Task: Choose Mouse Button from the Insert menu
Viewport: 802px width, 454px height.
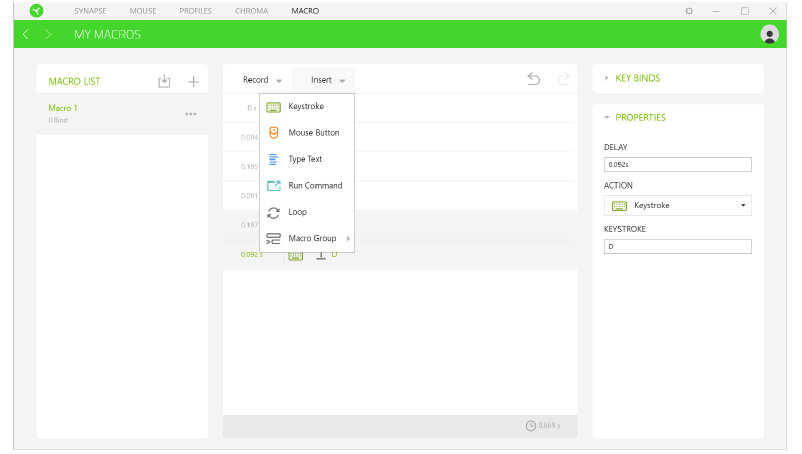Action: [x=307, y=133]
